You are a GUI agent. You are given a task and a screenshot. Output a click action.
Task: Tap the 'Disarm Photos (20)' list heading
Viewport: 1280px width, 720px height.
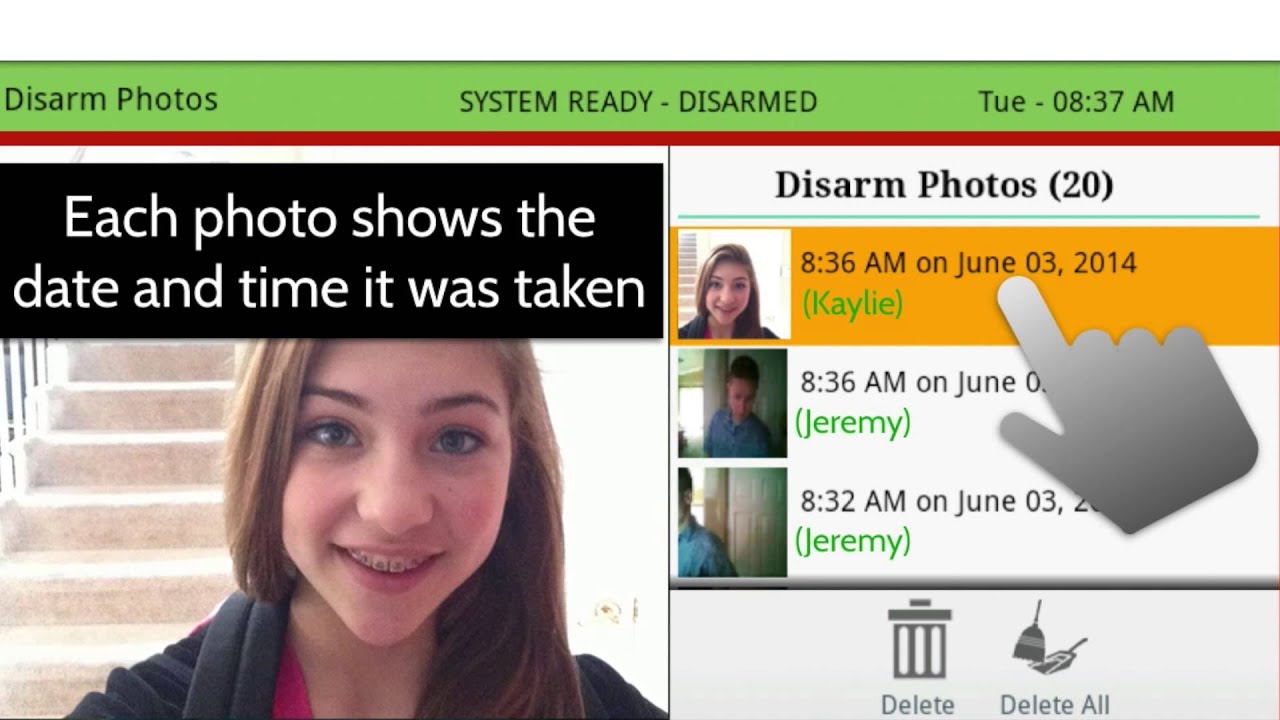944,185
